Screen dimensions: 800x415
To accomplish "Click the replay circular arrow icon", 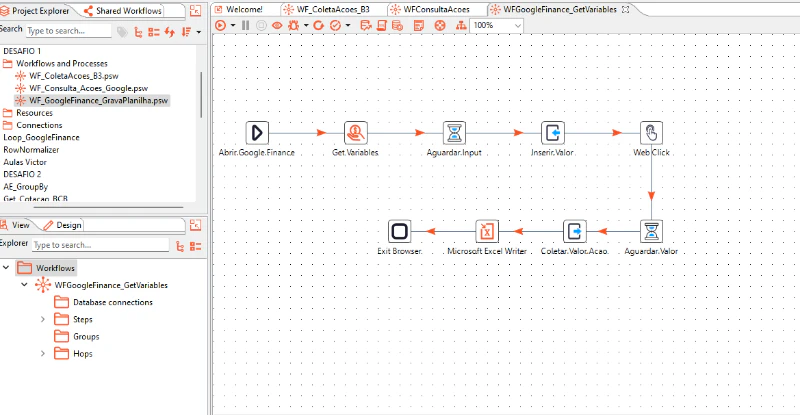I will (x=319, y=25).
